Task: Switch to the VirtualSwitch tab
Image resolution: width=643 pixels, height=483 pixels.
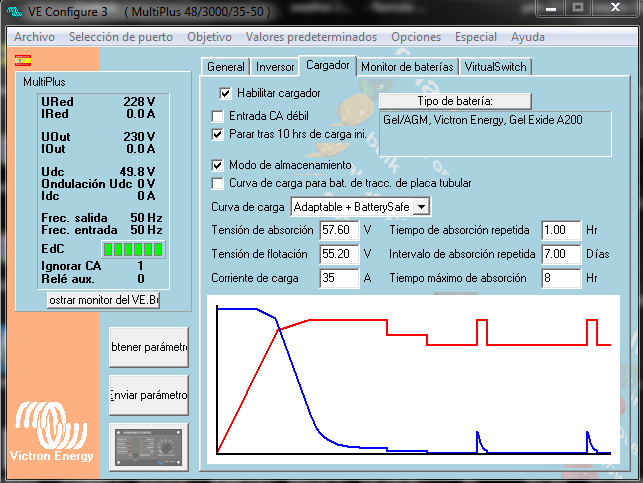Action: click(495, 67)
